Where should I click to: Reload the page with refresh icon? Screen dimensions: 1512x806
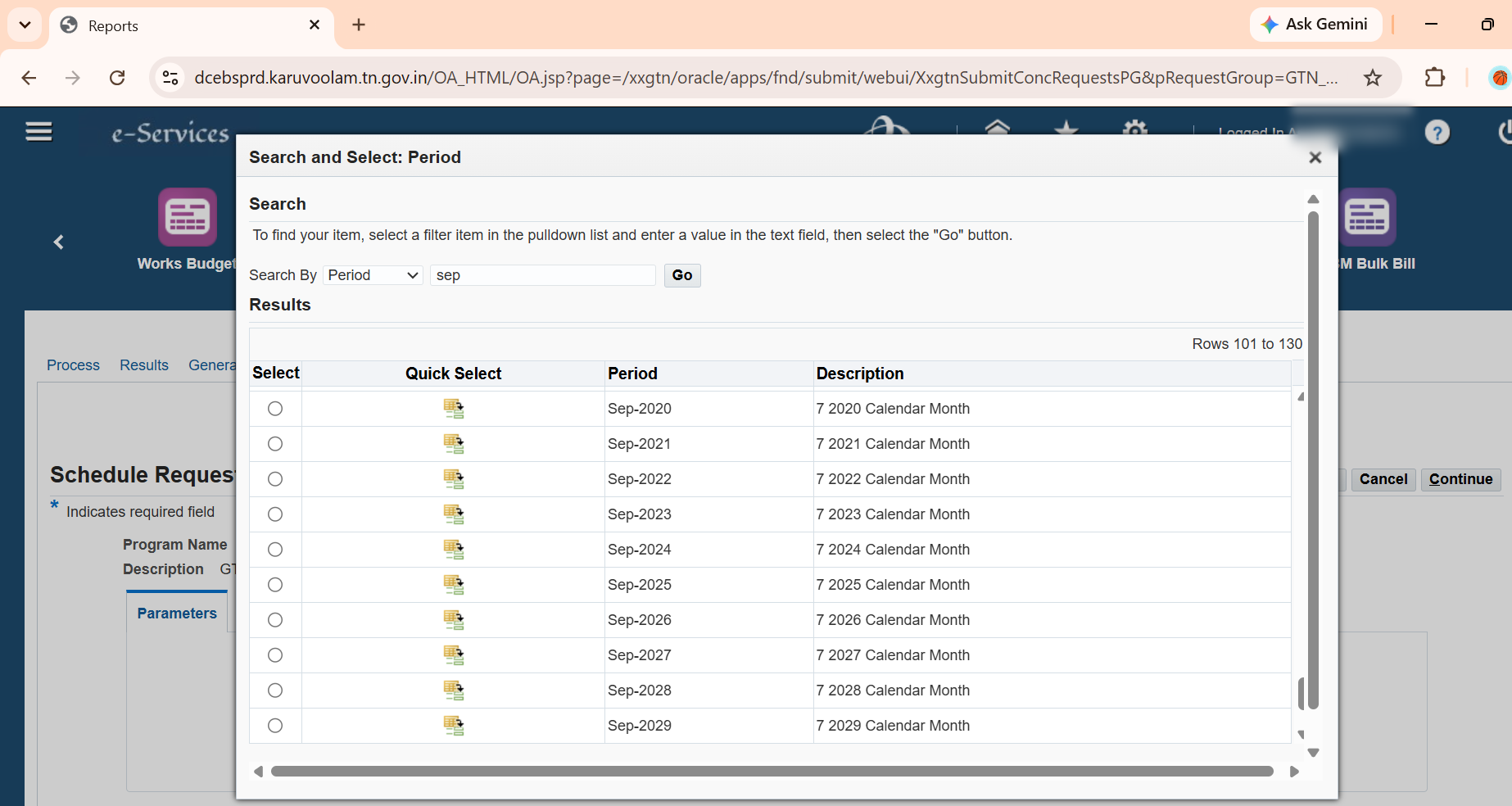point(117,78)
